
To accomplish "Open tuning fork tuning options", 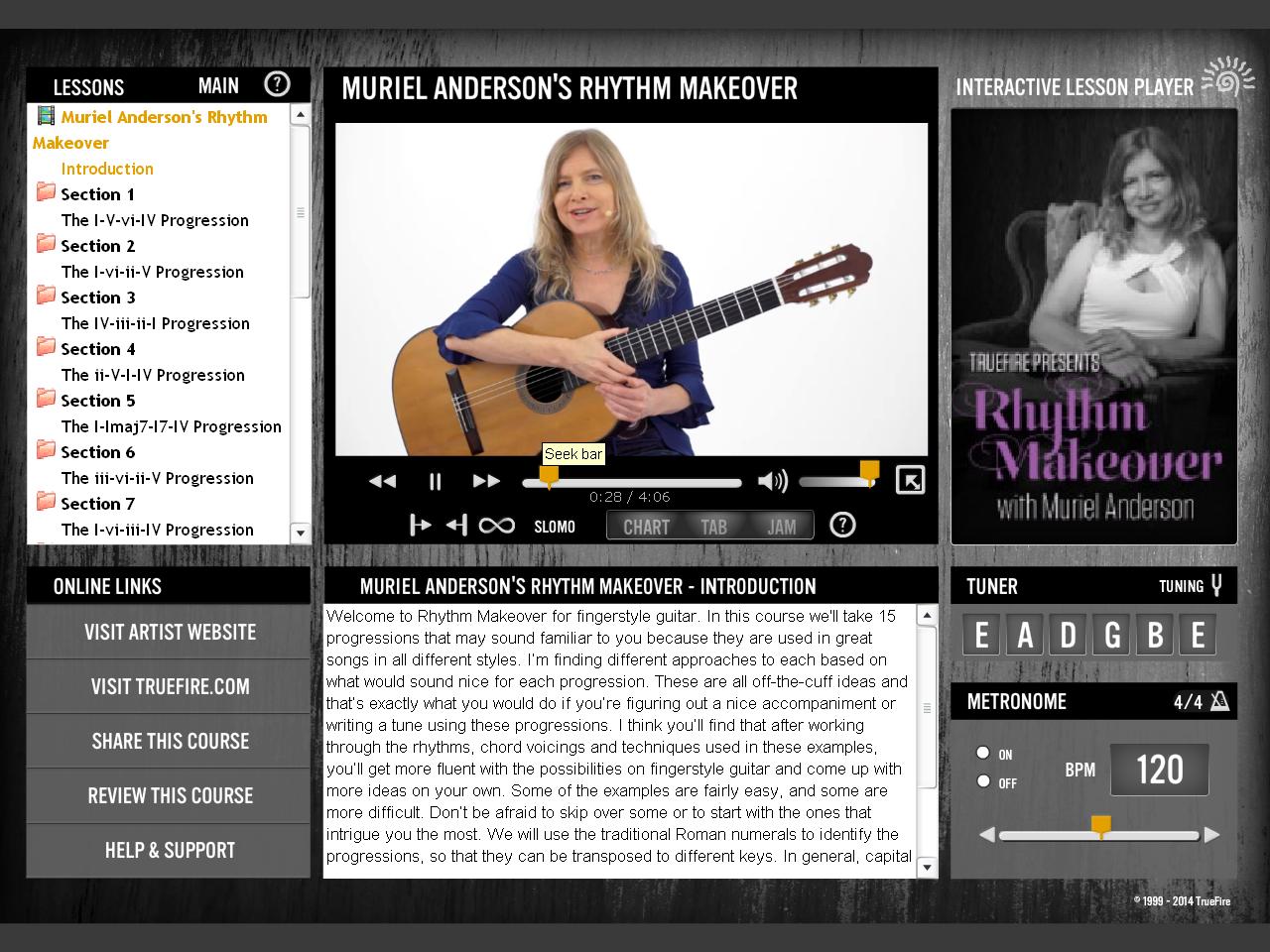I will (x=1216, y=585).
